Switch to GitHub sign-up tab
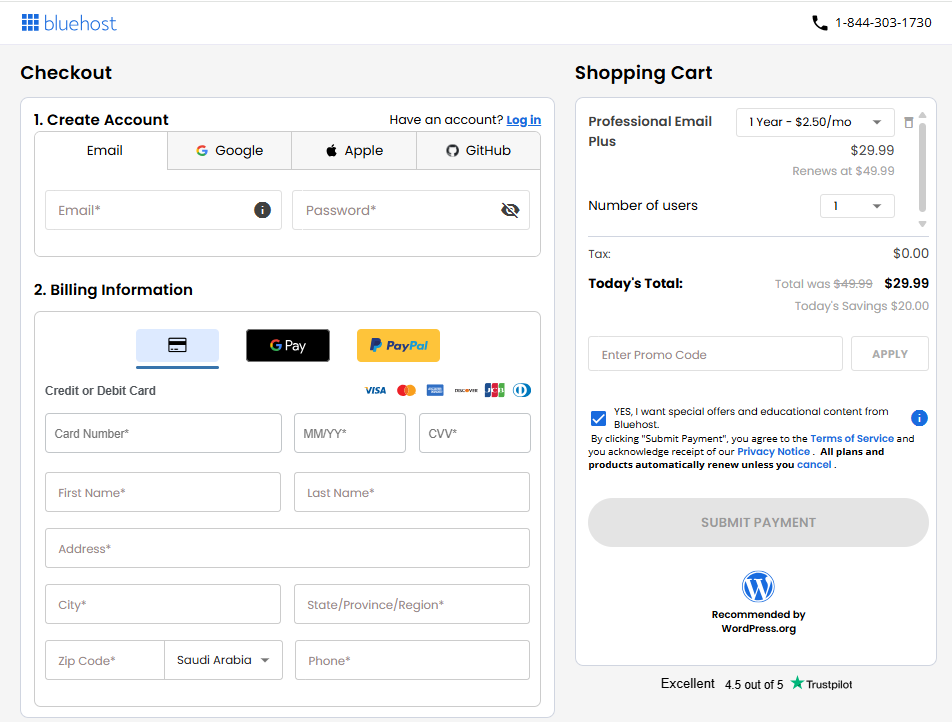The width and height of the screenshot is (952, 722). click(x=478, y=151)
